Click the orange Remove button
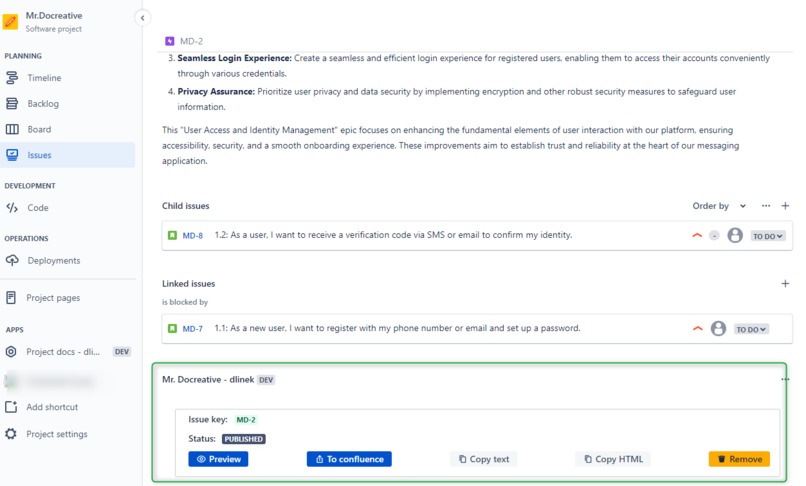 [739, 459]
